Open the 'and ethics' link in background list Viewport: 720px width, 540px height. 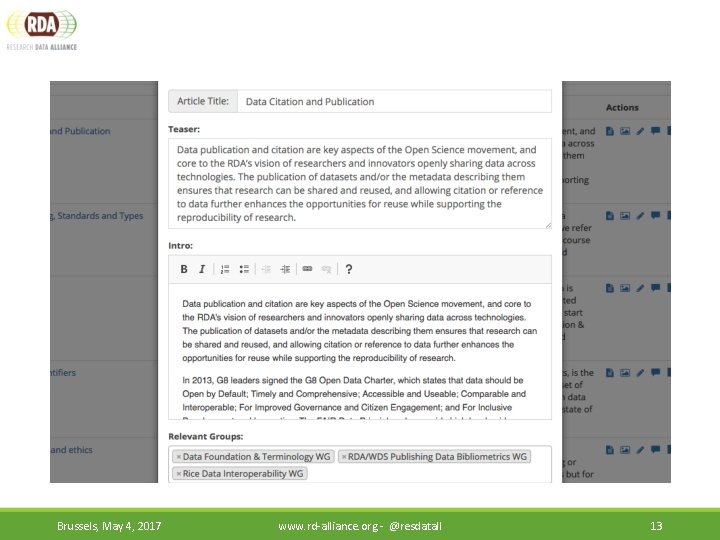(x=72, y=450)
